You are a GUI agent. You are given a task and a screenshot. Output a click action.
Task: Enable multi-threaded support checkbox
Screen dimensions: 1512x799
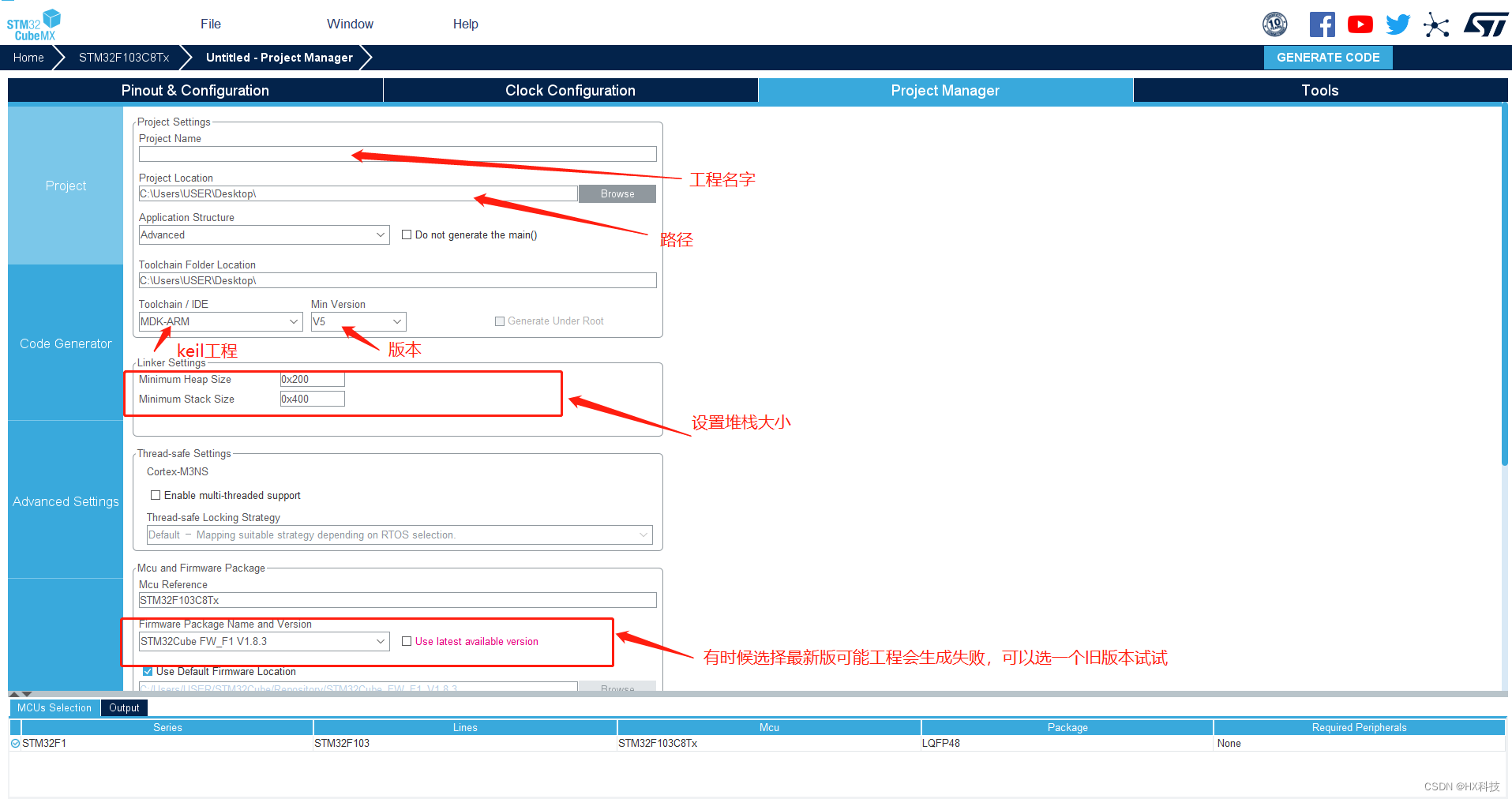pos(156,495)
